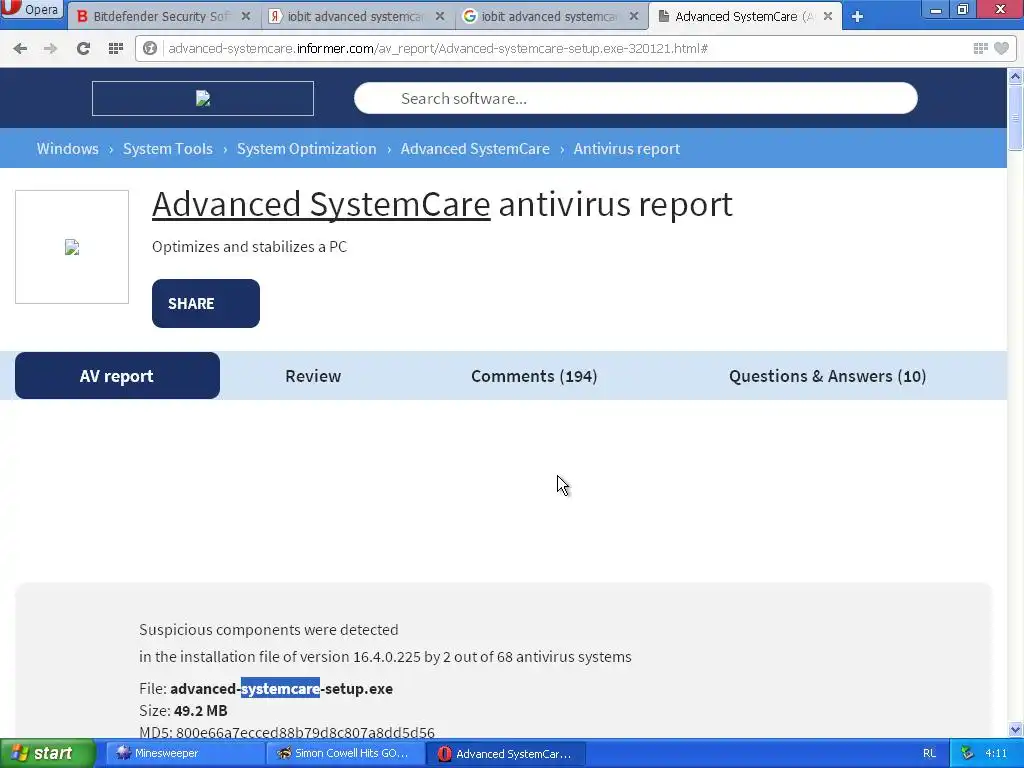Go back to previous page

(20, 48)
